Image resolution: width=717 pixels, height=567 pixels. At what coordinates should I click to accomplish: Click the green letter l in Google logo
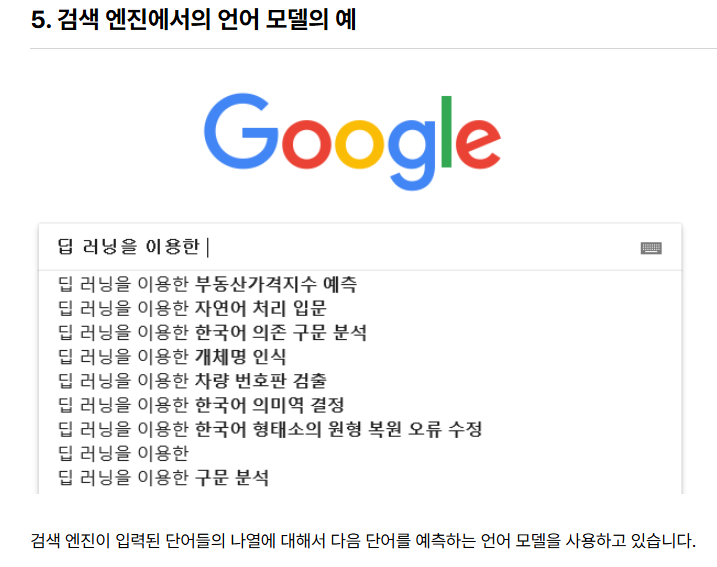[x=446, y=132]
